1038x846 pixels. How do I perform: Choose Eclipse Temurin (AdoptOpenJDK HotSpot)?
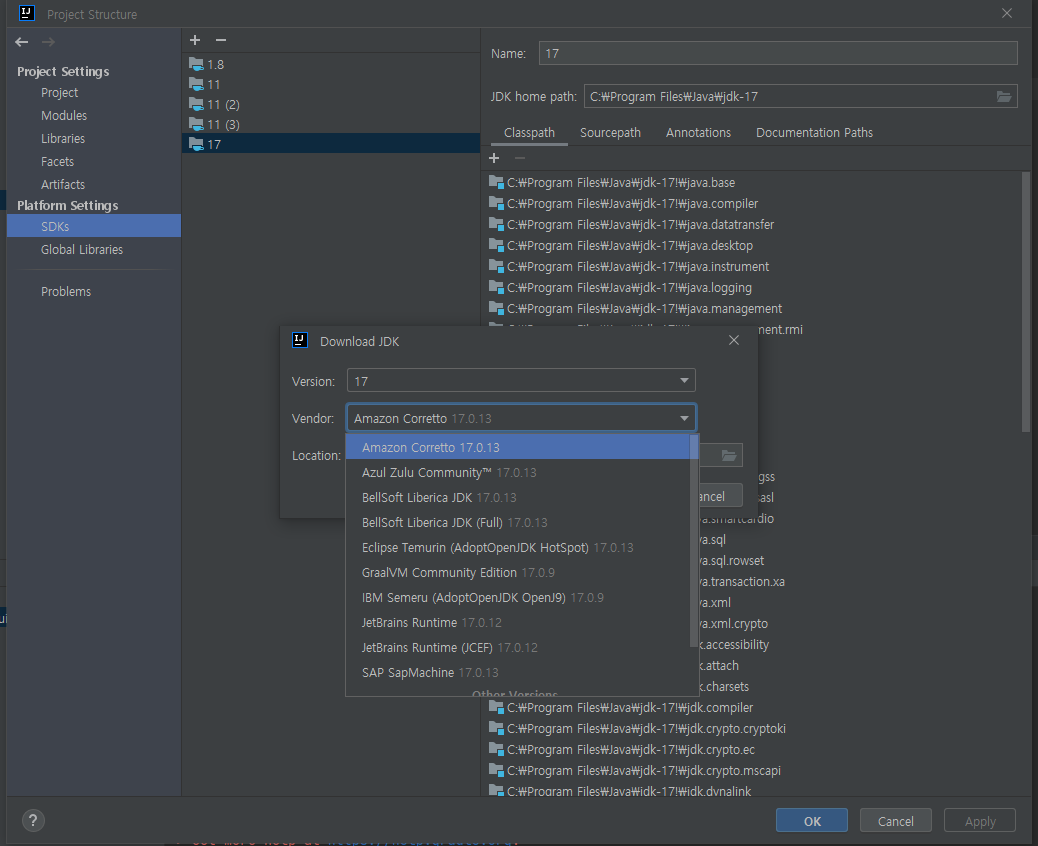click(x=518, y=547)
